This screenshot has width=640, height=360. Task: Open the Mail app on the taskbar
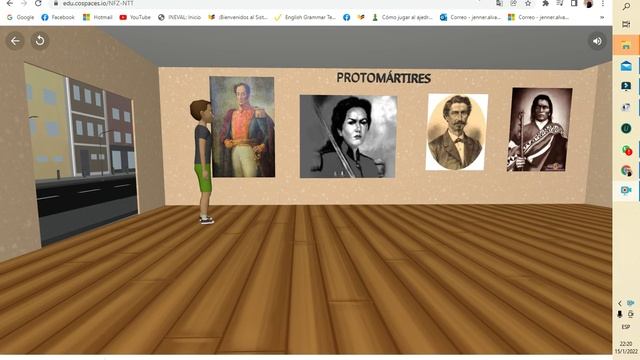(x=626, y=66)
